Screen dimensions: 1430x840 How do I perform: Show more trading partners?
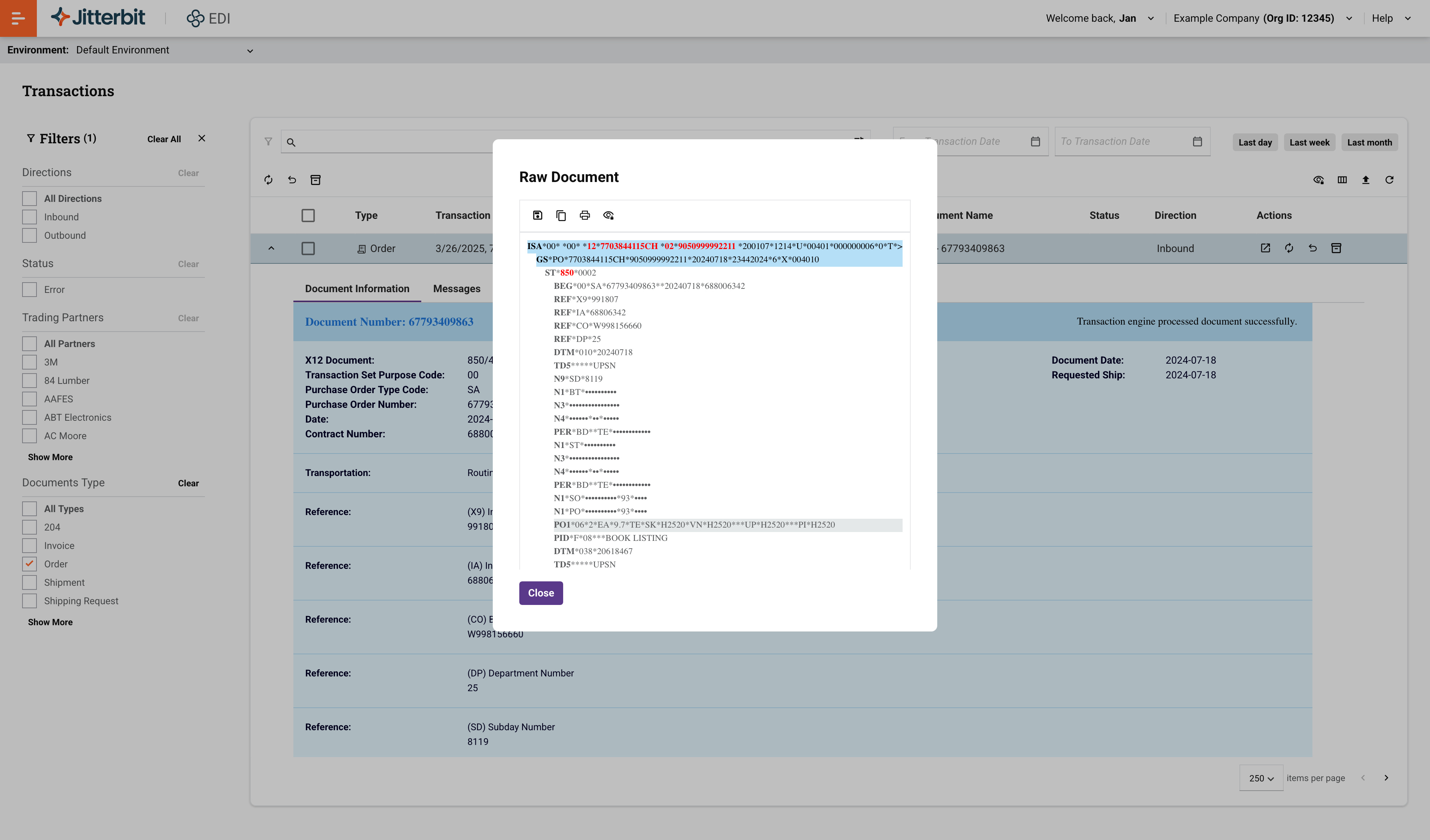[50, 457]
